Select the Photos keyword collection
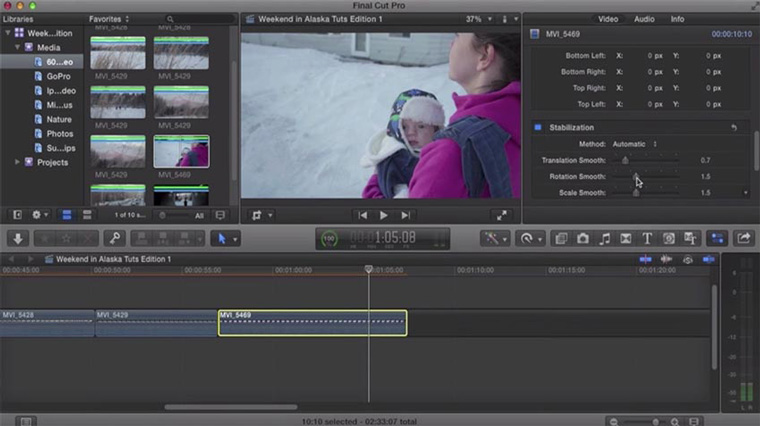760x426 pixels. (60, 134)
